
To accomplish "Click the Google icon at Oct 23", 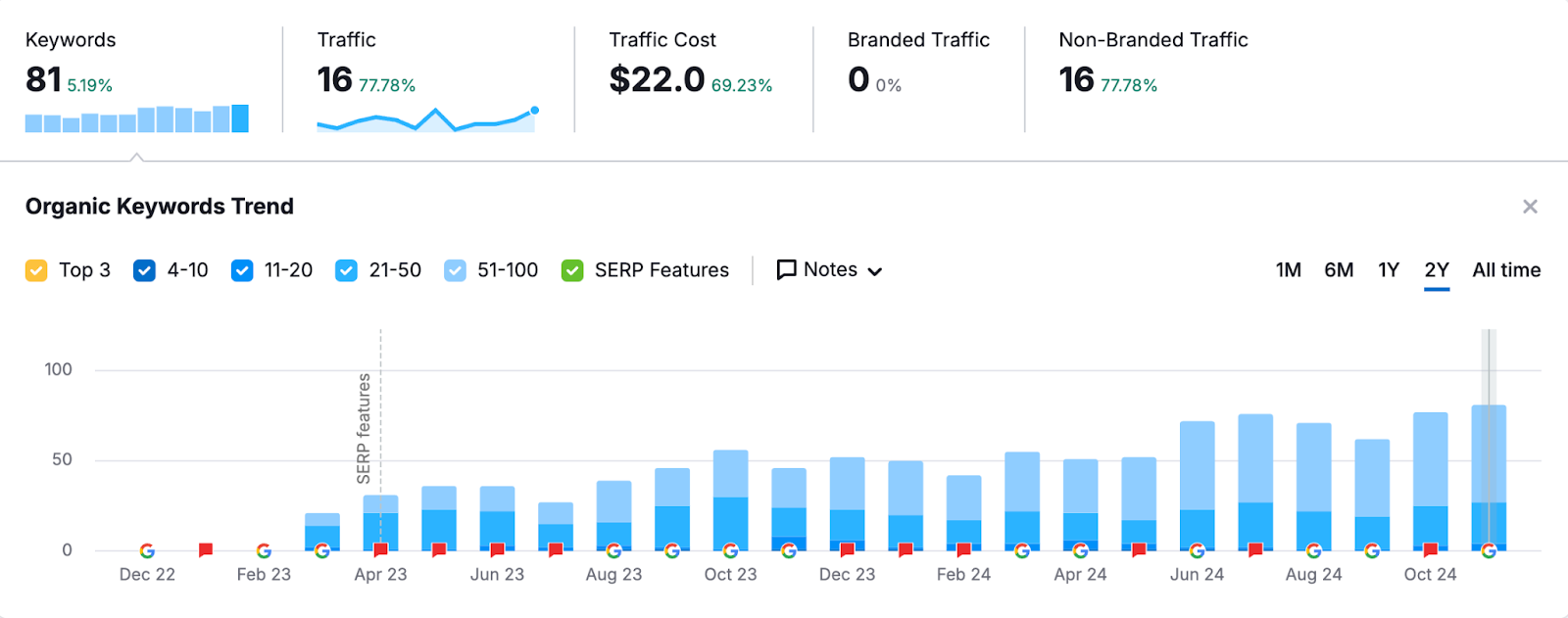I will coord(730,550).
